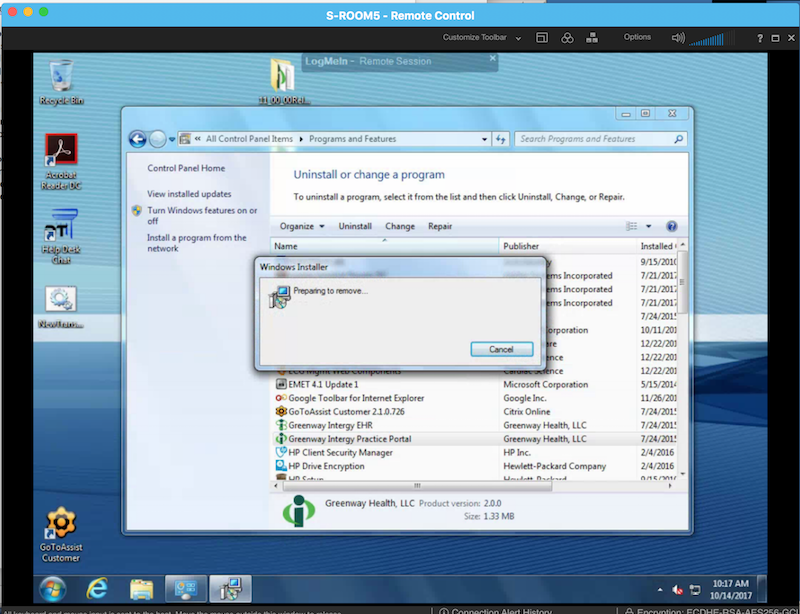The image size is (800, 614).
Task: Click Options in remote control toolbar
Action: pos(637,37)
